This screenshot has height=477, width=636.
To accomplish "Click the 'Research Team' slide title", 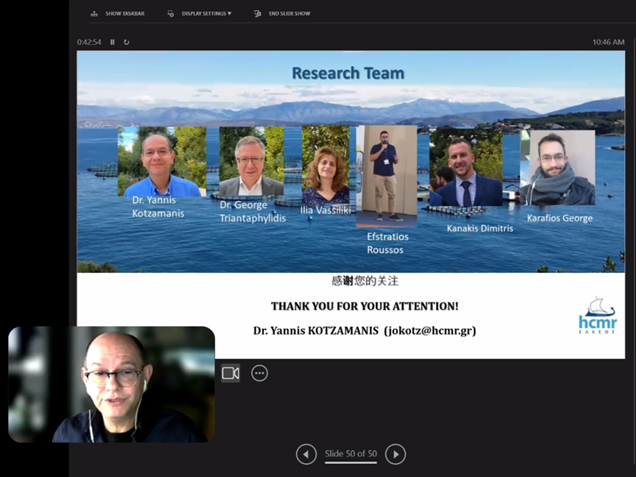I will (x=348, y=73).
